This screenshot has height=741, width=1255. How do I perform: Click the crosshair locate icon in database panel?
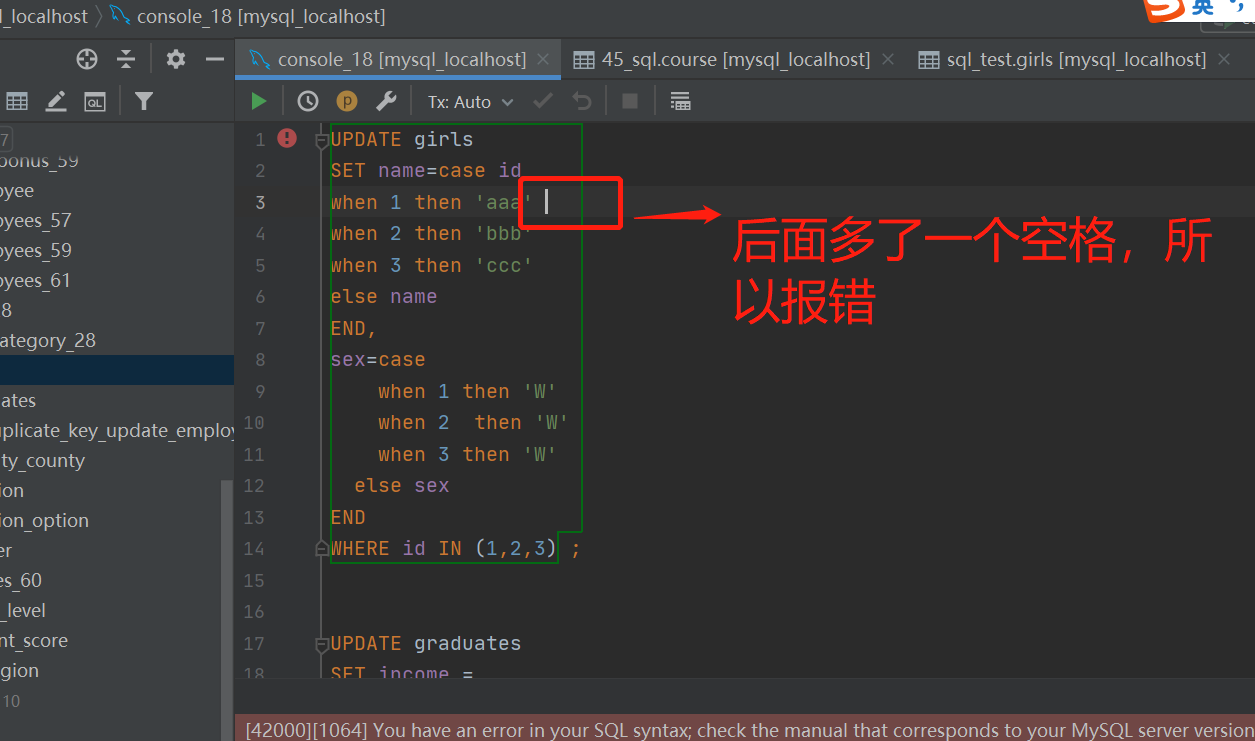[87, 59]
